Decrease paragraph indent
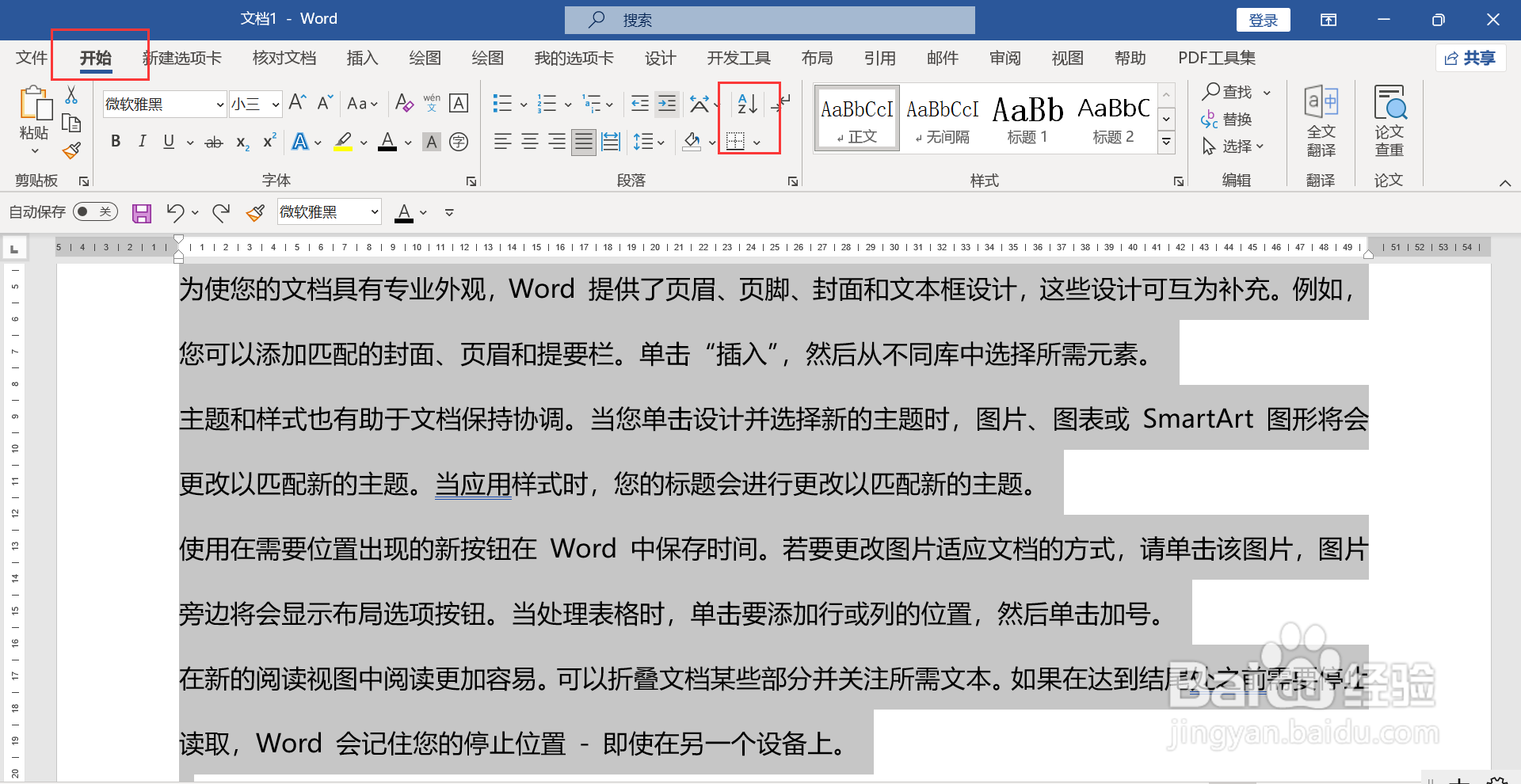 point(640,104)
